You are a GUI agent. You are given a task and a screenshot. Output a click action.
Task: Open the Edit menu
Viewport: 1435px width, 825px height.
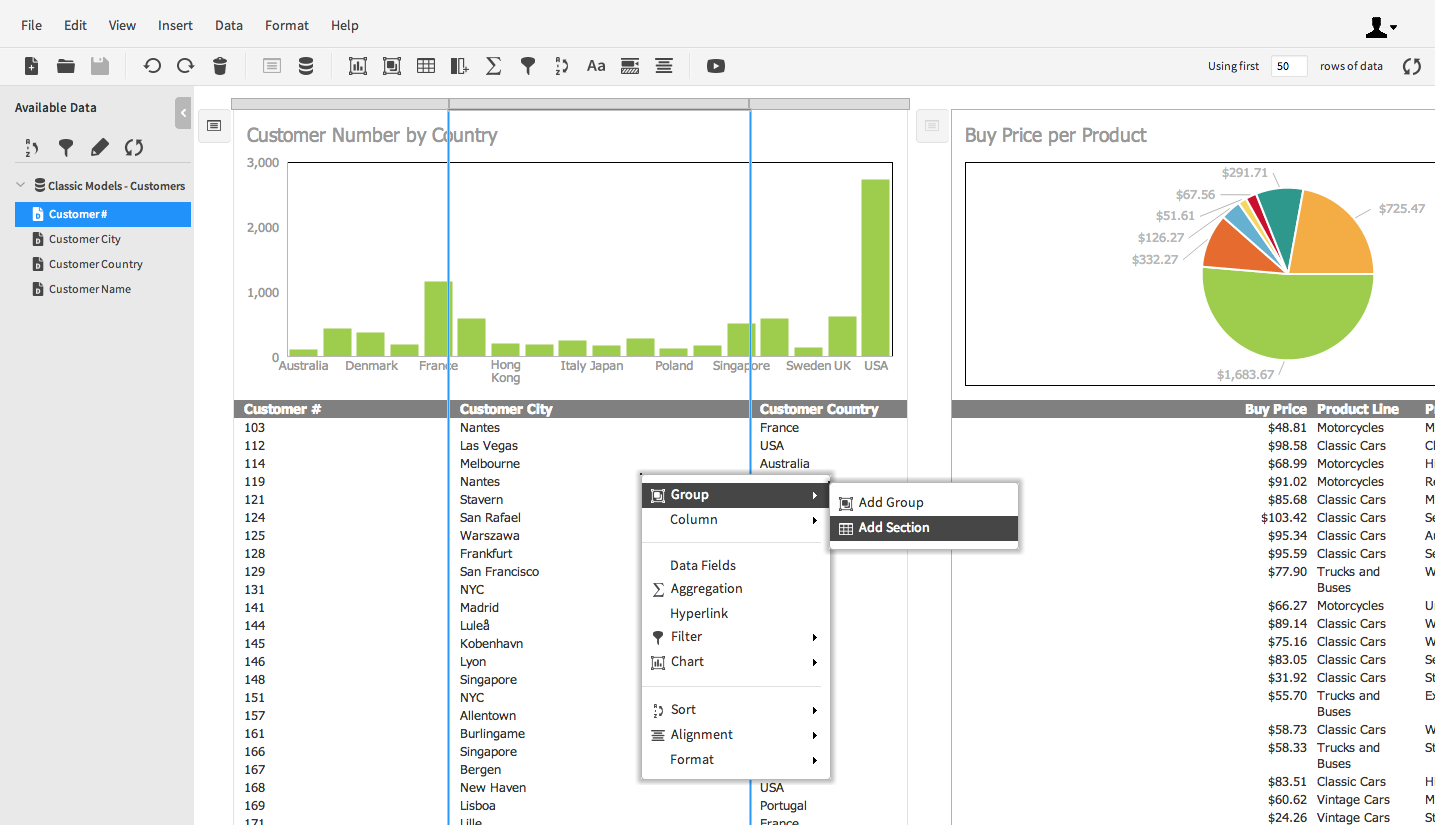(x=75, y=25)
